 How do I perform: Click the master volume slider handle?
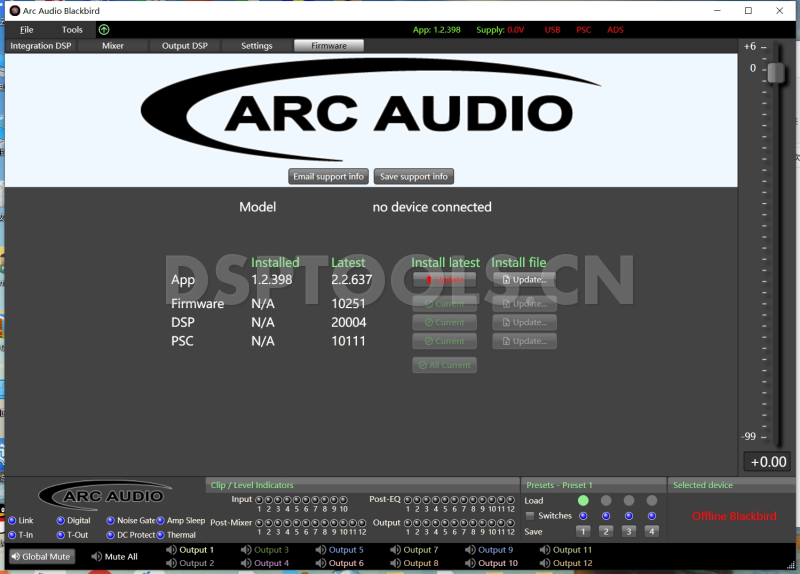point(776,72)
